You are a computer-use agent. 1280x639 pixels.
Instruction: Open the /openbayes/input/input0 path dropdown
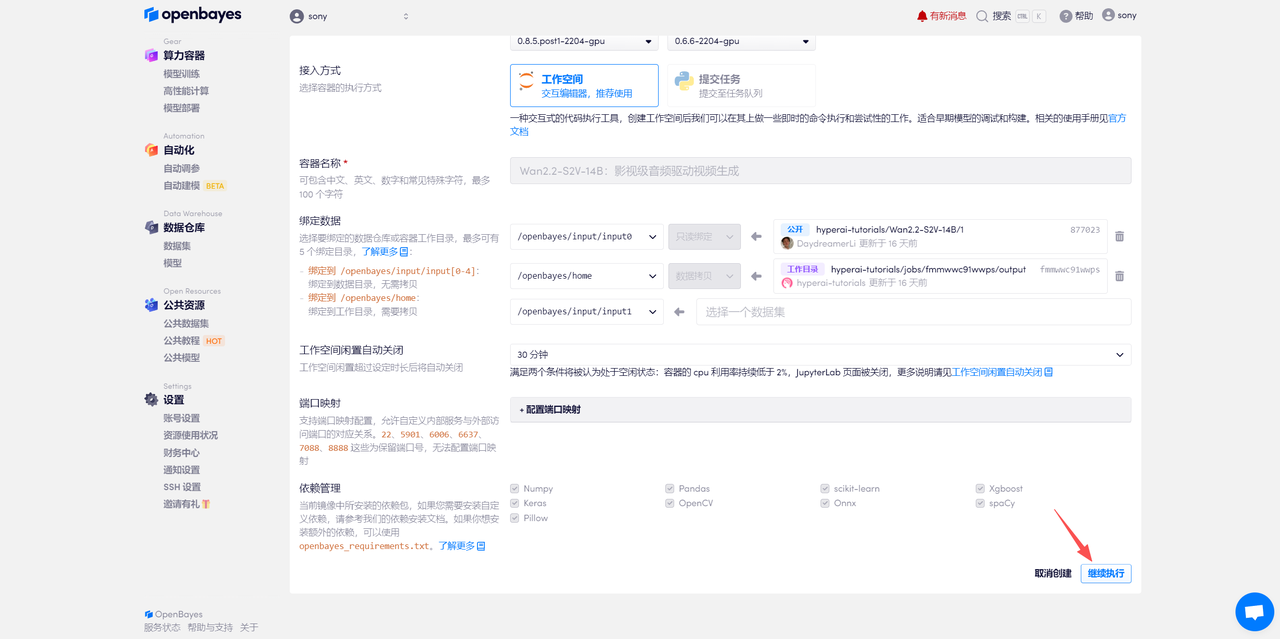(x=586, y=237)
